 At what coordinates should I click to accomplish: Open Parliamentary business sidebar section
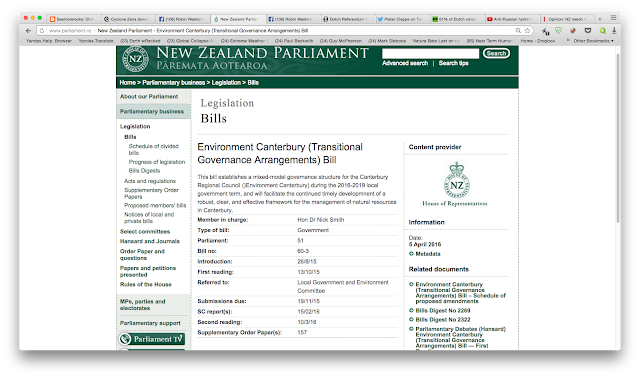click(153, 111)
